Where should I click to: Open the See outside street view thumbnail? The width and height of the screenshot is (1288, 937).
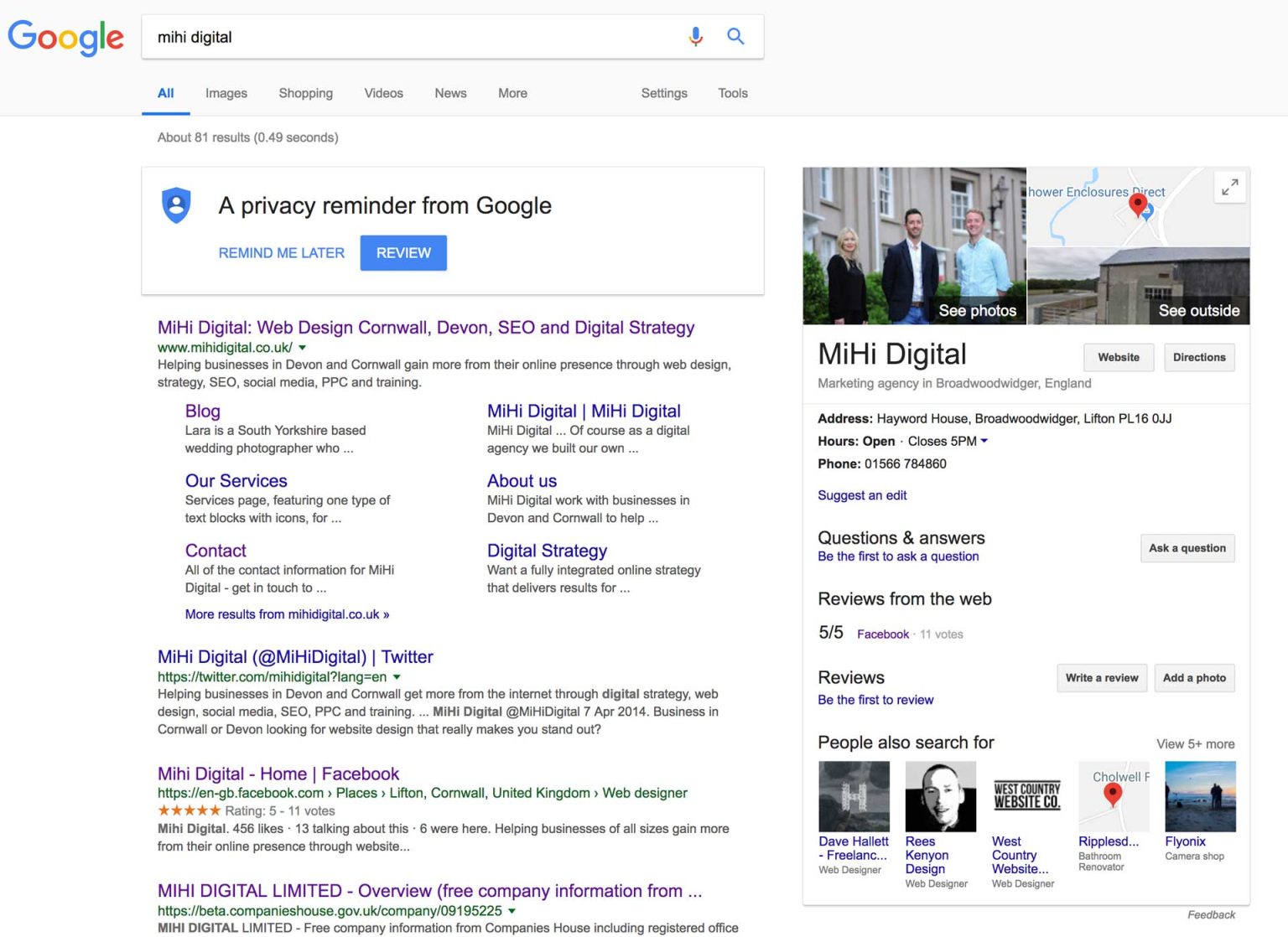(1139, 286)
